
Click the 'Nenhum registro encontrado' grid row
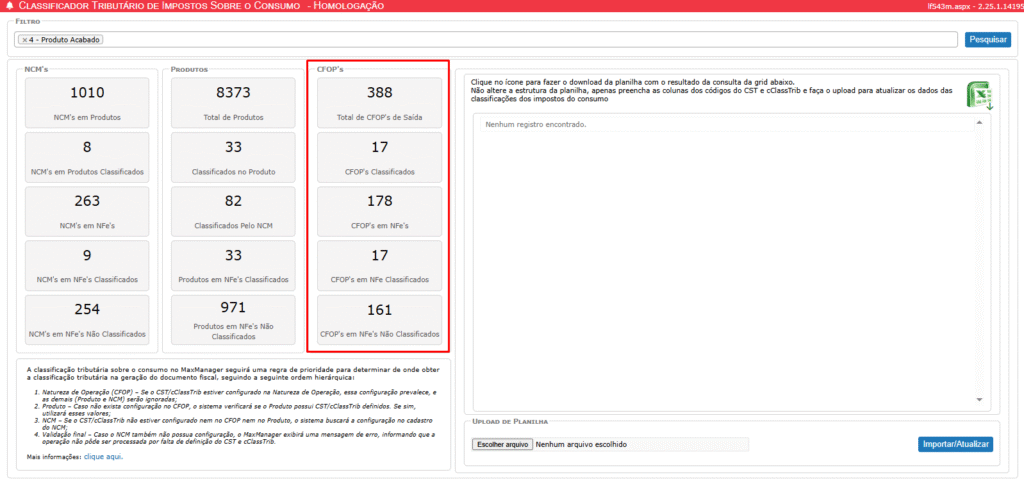[725, 125]
